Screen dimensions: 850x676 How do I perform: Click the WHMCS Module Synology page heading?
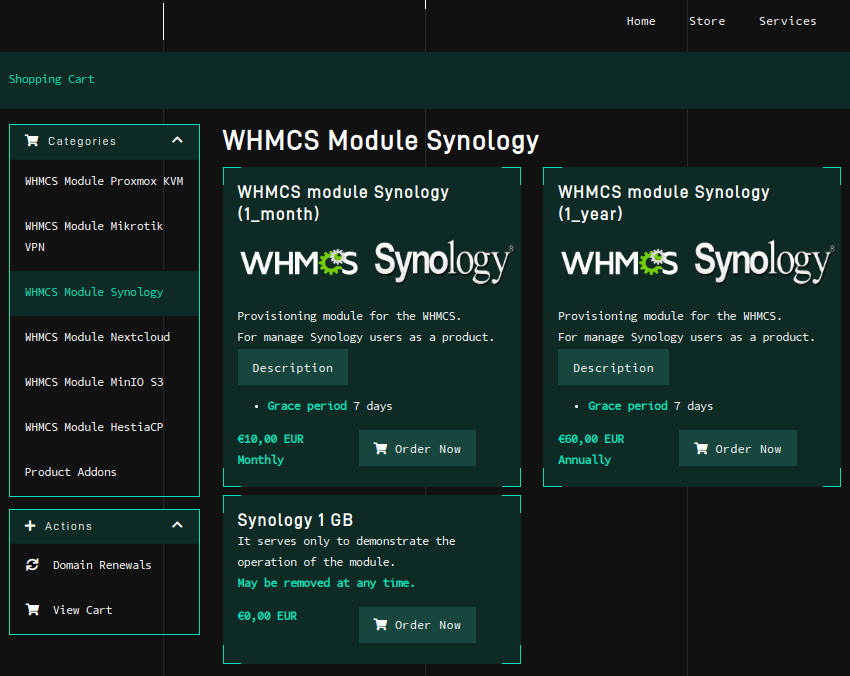[381, 141]
